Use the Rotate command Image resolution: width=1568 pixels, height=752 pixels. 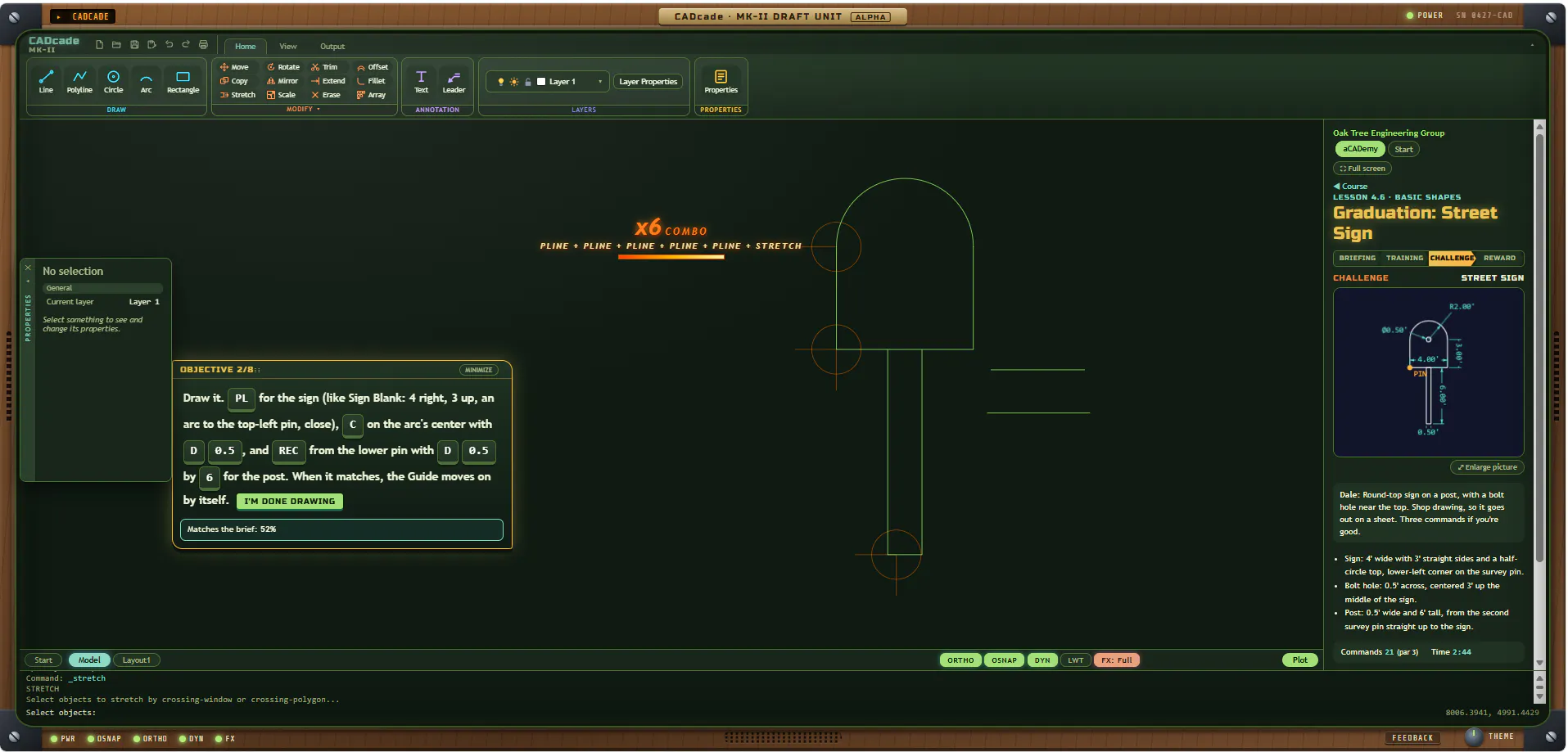pos(283,67)
